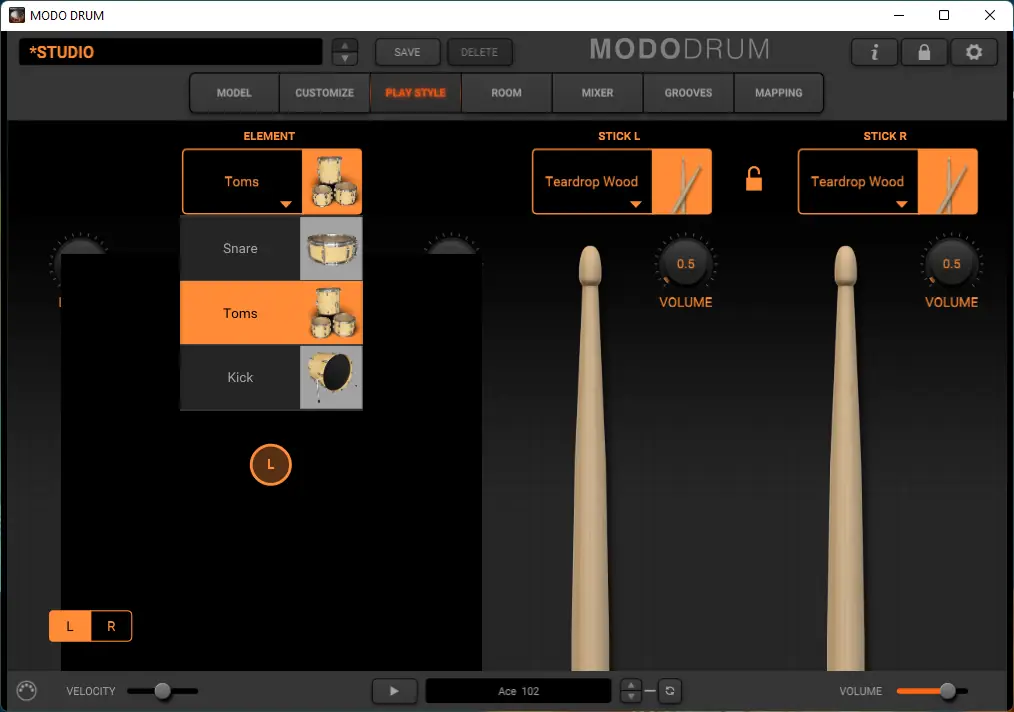Minimize the MODO DRUM window
The width and height of the screenshot is (1014, 712).
898,15
